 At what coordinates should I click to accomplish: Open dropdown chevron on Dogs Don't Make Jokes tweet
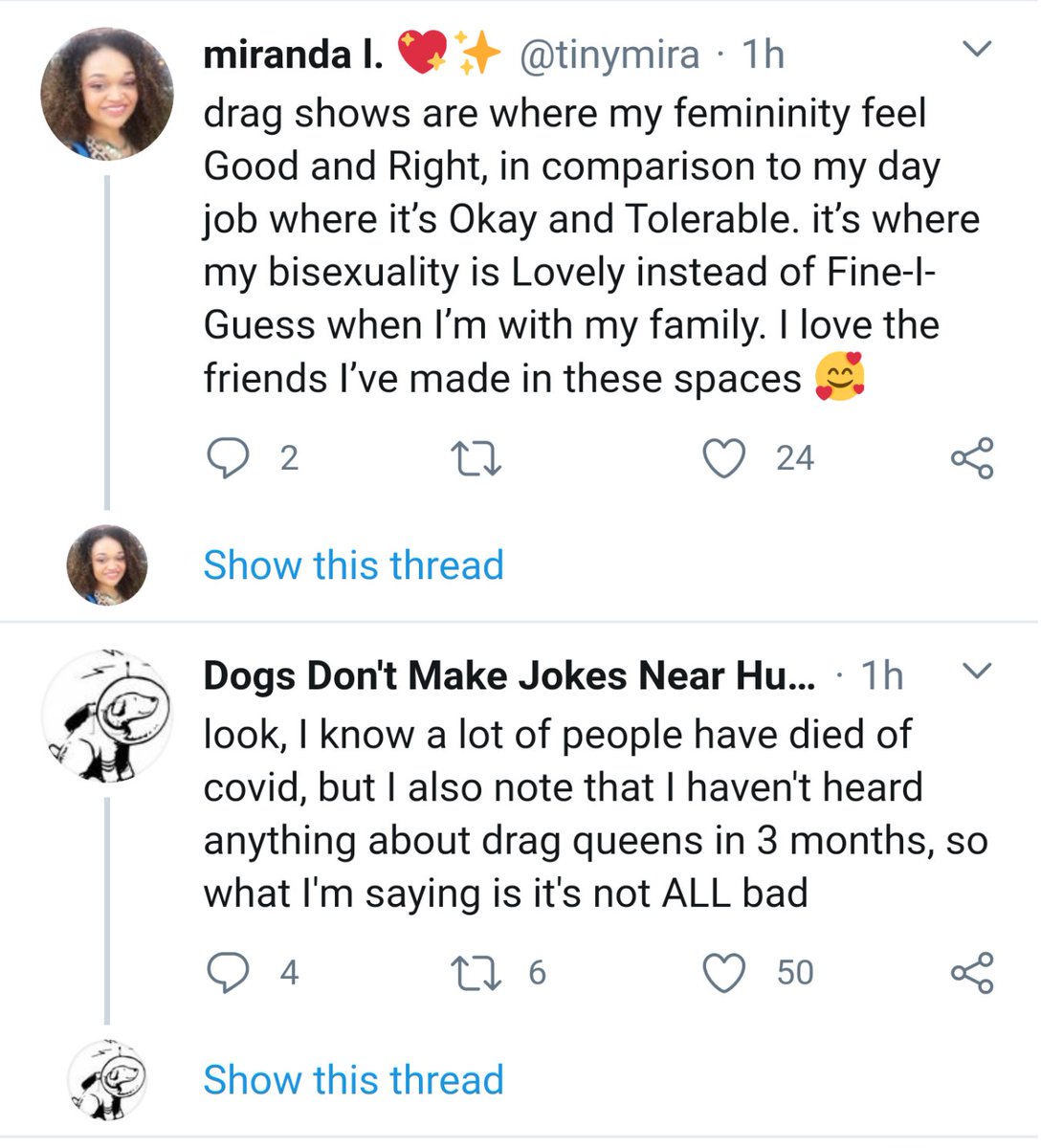tap(977, 672)
